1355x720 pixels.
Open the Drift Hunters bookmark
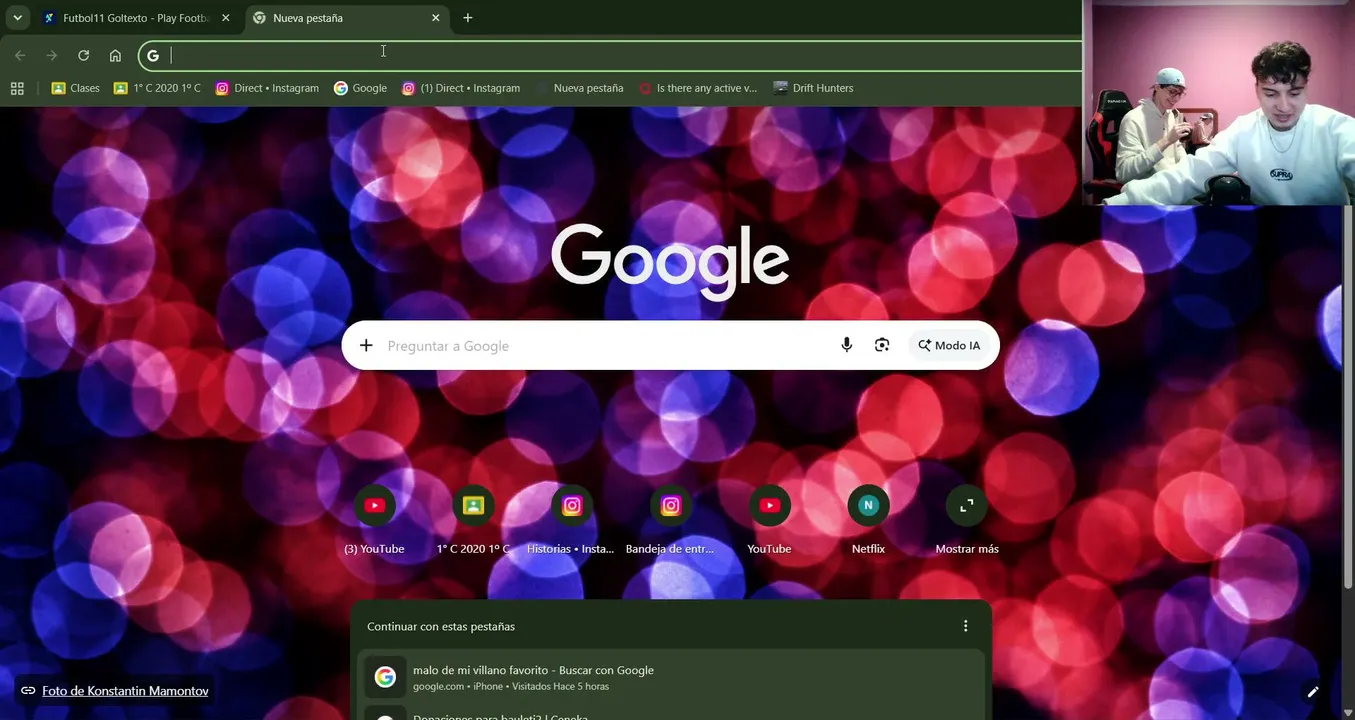point(813,88)
